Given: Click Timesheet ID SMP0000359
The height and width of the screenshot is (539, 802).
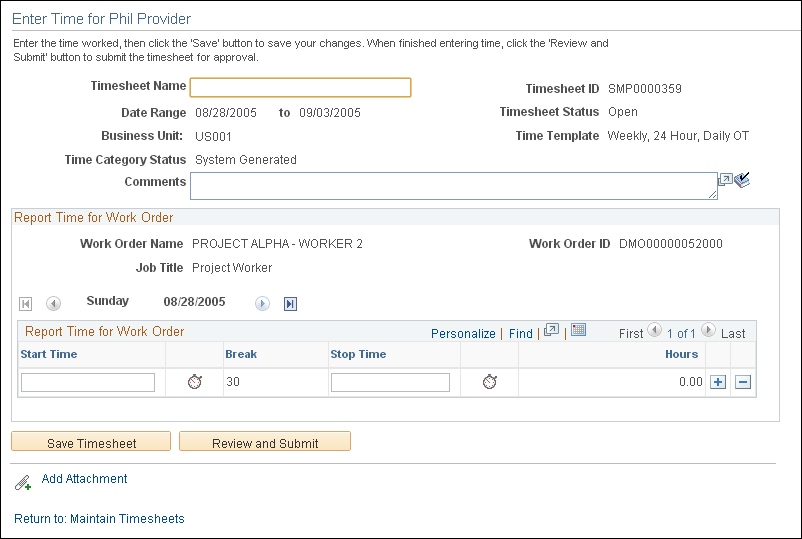Looking at the screenshot, I should tap(644, 88).
